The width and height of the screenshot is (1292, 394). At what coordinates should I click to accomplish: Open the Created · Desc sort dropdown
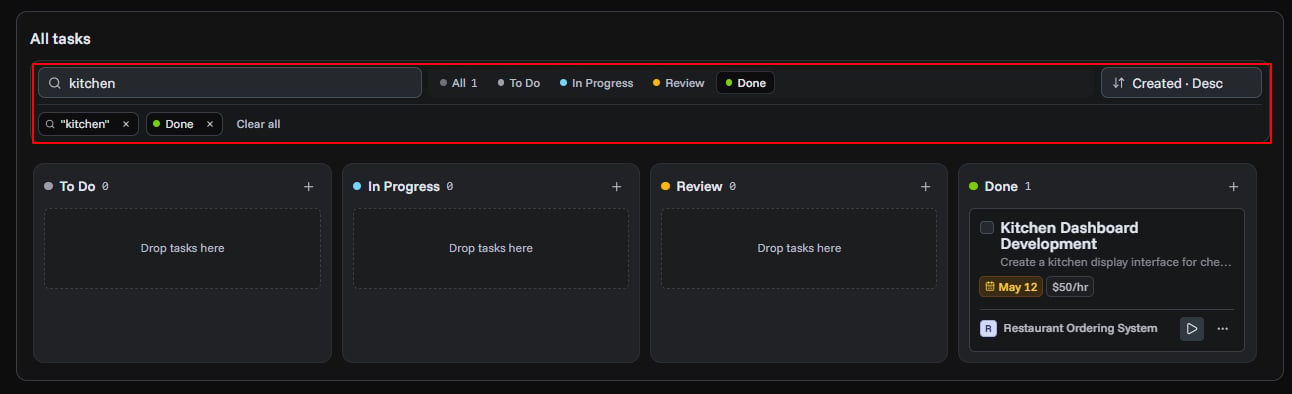(1181, 83)
